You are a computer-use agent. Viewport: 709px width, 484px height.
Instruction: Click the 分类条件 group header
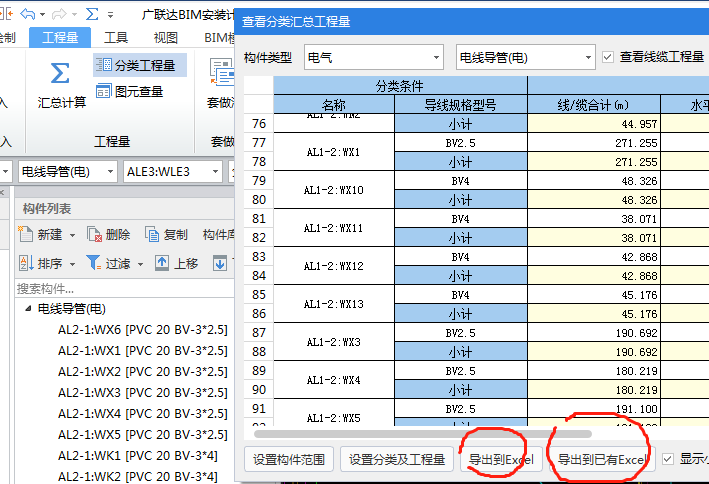tap(400, 85)
